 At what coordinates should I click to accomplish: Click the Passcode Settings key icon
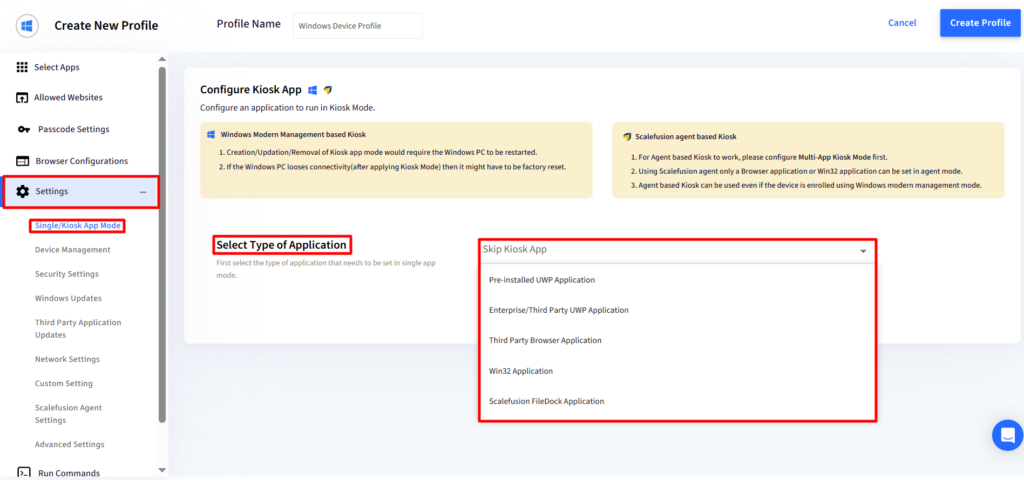[24, 129]
